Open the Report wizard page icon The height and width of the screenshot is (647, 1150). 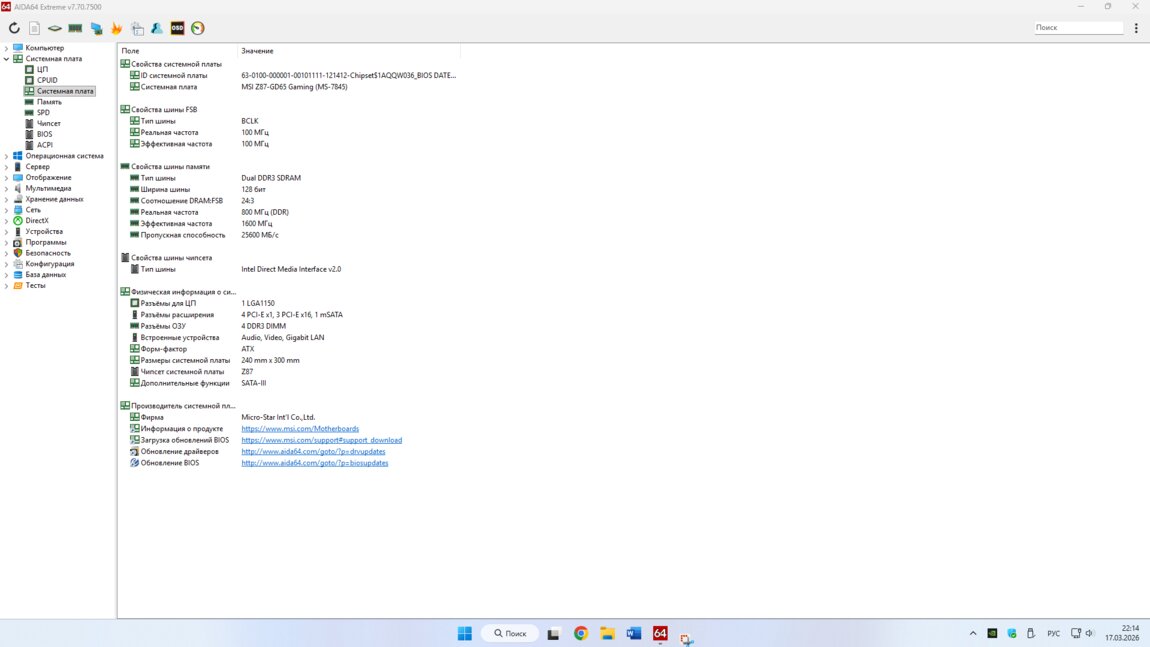[34, 28]
